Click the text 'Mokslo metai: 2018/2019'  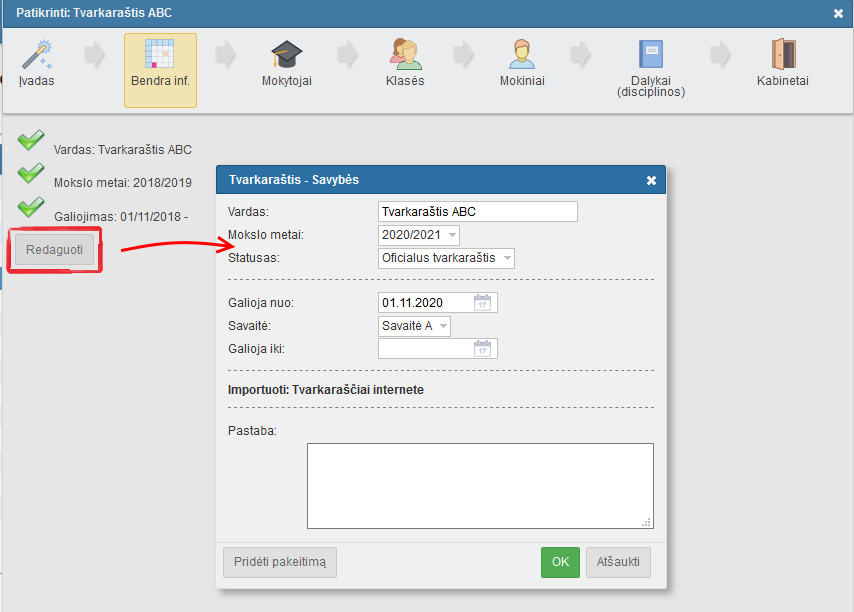pos(123,183)
